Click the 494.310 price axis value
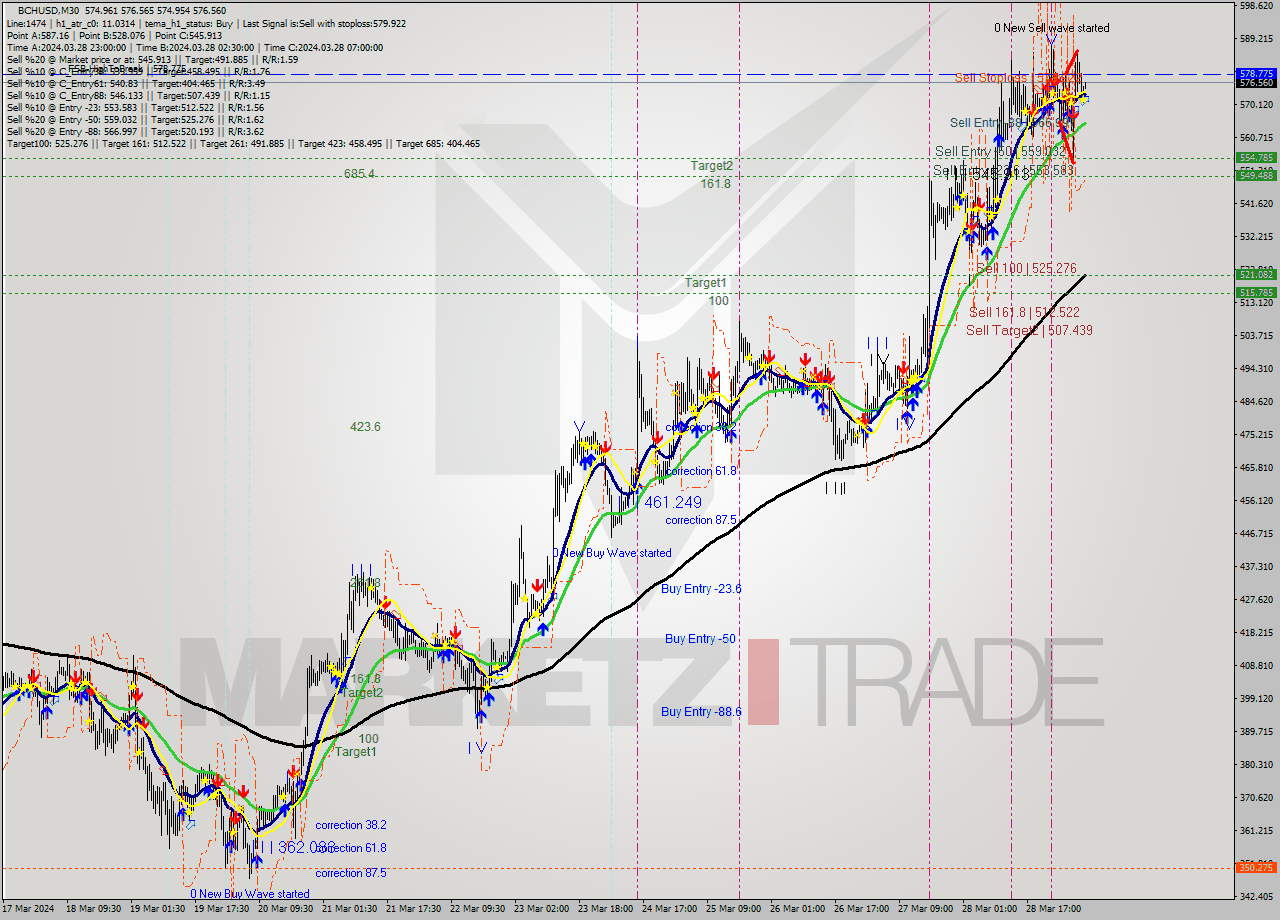The height and width of the screenshot is (920, 1280). point(1257,368)
